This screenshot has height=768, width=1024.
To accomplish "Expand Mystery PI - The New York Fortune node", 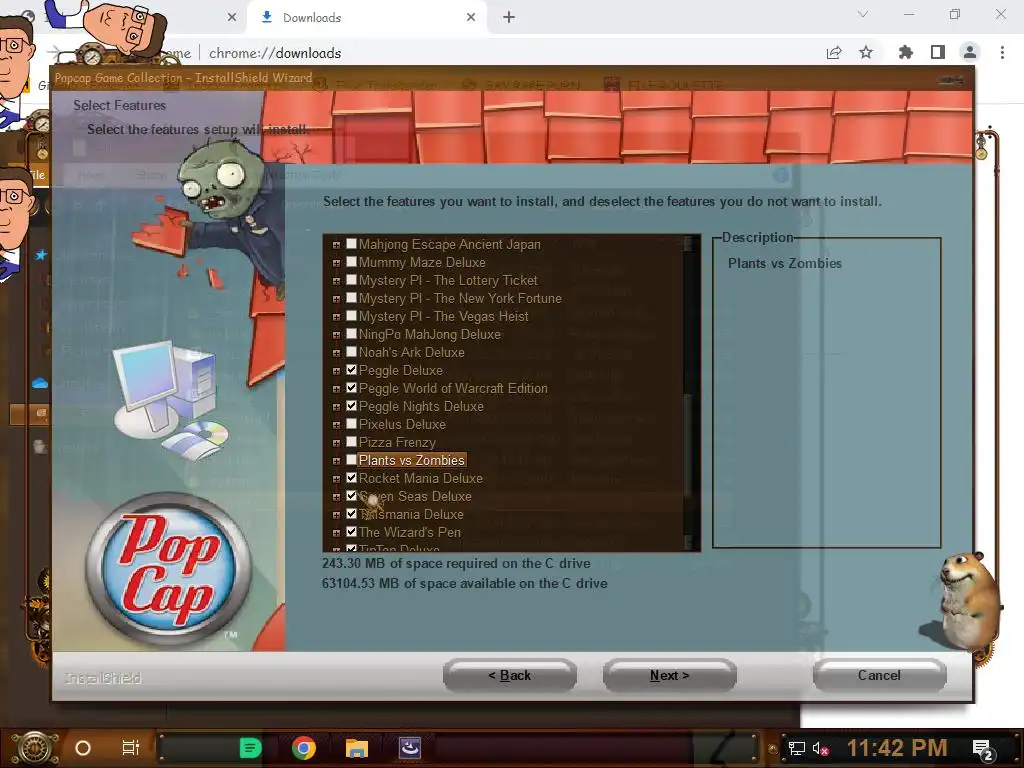I will click(x=336, y=299).
